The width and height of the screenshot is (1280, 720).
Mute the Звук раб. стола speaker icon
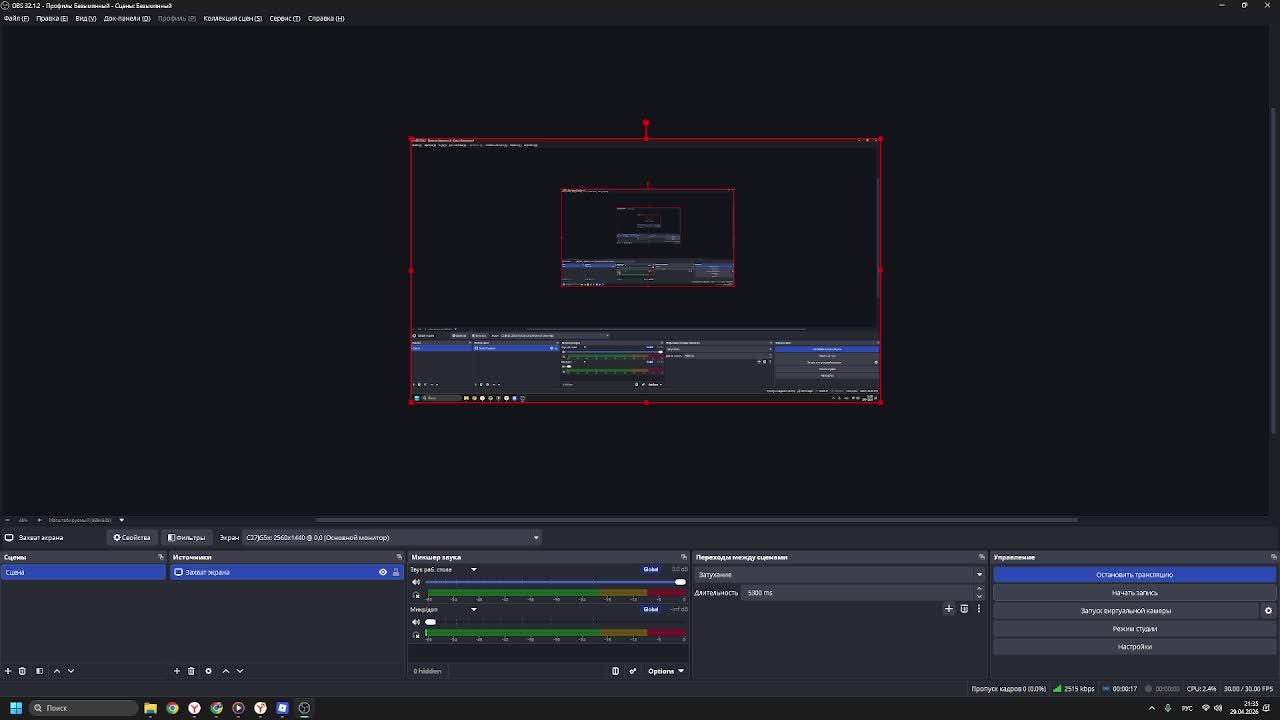tap(416, 582)
